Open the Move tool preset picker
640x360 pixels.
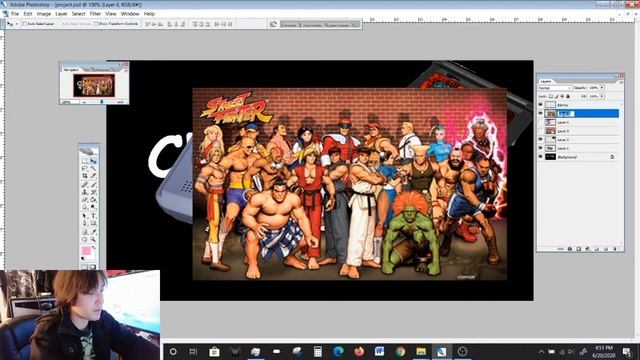17,24
